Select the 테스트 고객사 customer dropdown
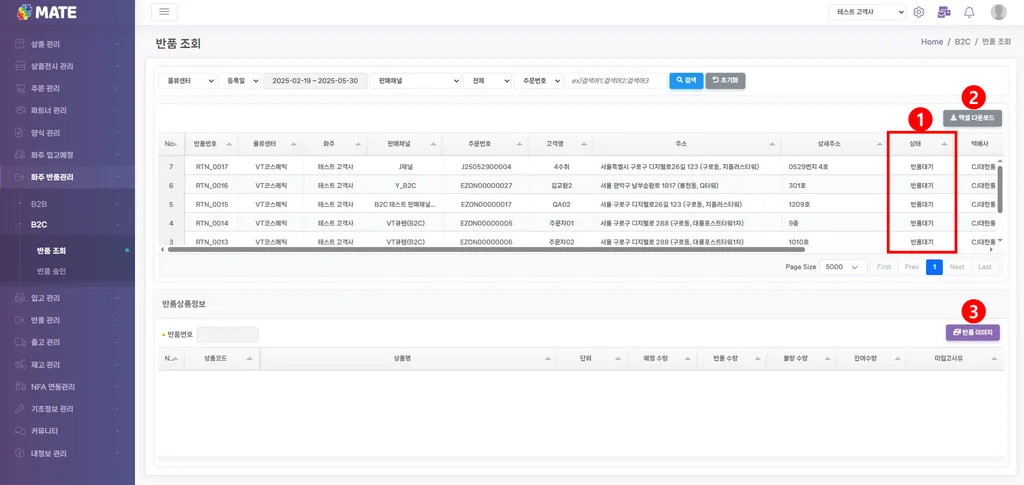The image size is (1024, 485). [867, 12]
